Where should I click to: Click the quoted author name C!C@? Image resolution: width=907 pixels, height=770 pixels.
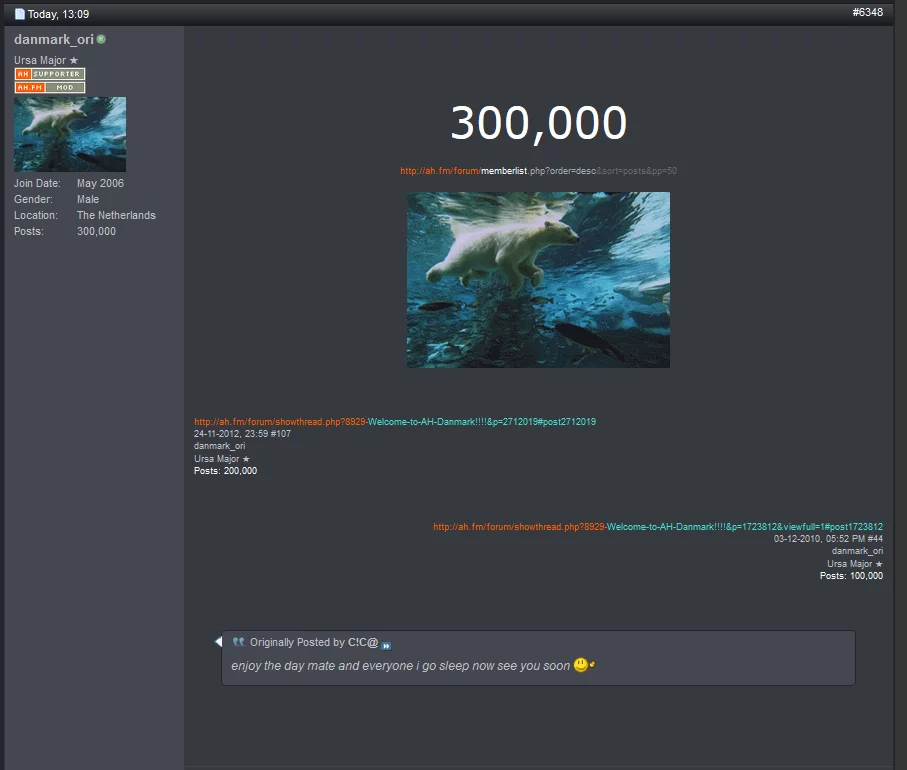pos(363,643)
